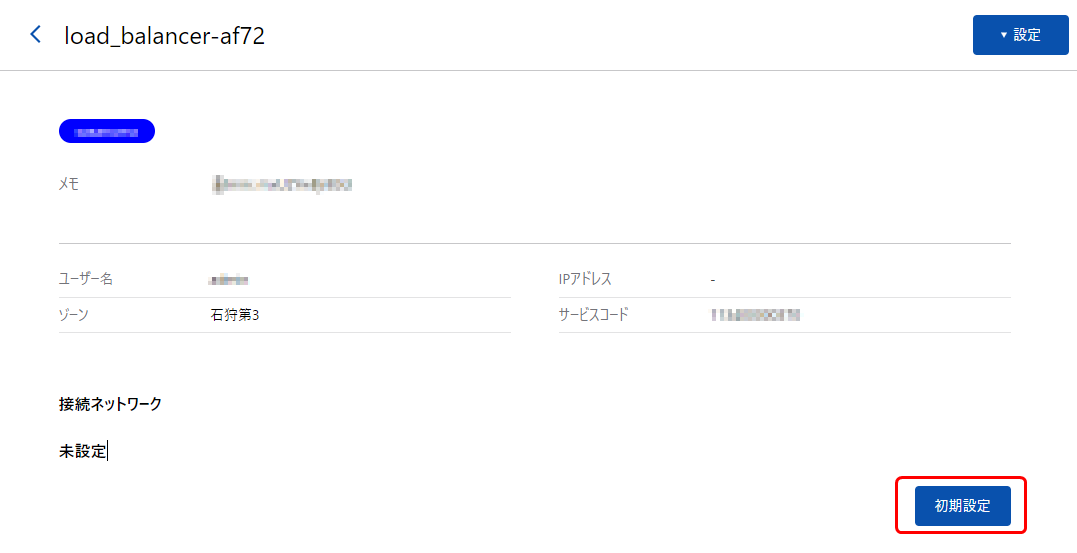The width and height of the screenshot is (1077, 553).
Task: Select the load_balancer-af72 page title
Action: (164, 36)
